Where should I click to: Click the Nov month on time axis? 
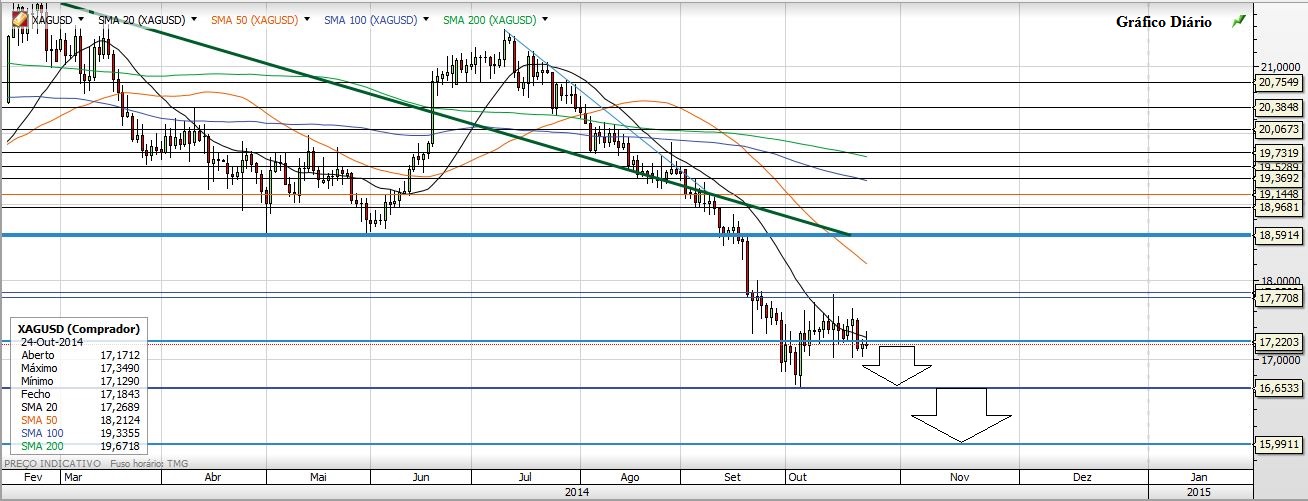pyautogui.click(x=960, y=478)
